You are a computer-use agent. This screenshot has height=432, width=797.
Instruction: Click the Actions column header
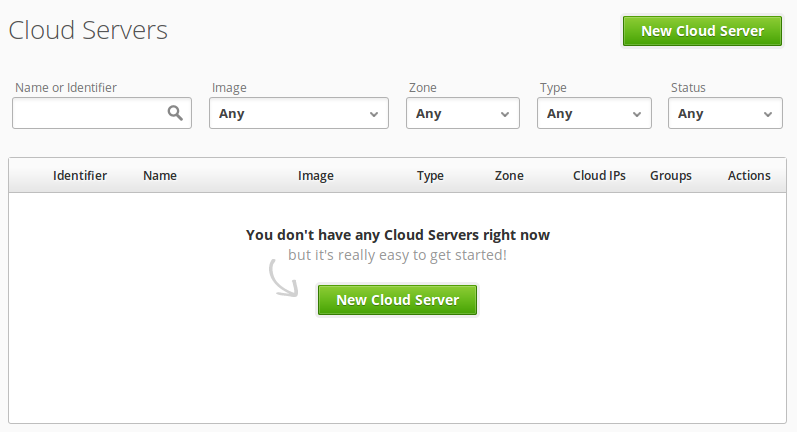(x=749, y=175)
